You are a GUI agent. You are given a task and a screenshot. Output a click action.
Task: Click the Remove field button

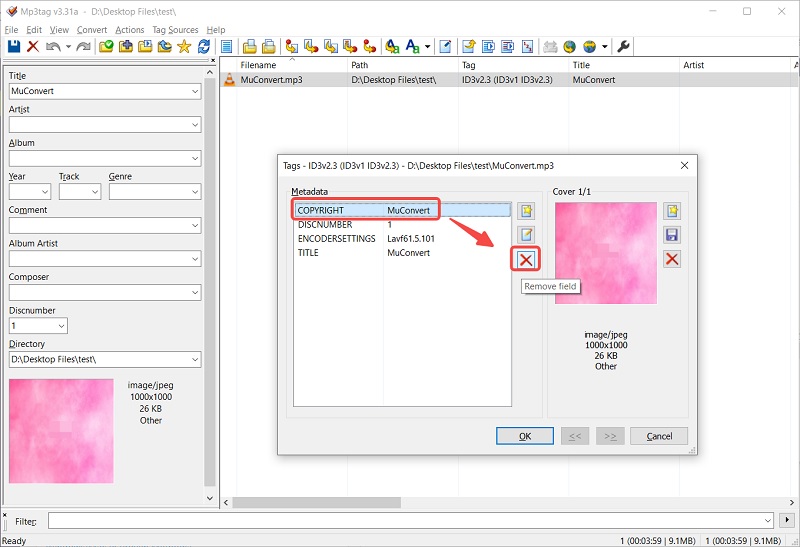[x=526, y=260]
